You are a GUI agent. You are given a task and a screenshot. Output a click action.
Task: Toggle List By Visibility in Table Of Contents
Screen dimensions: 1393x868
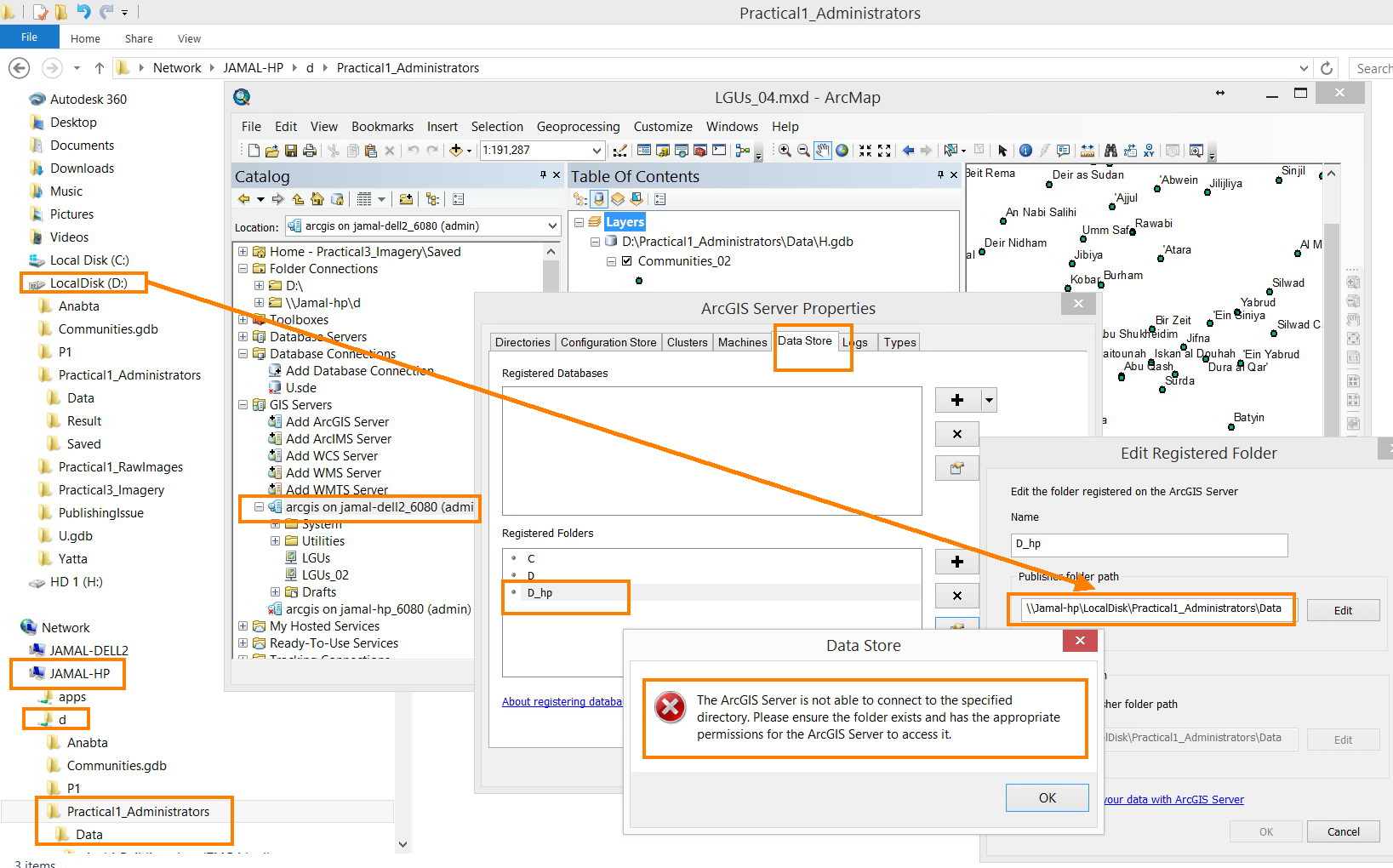[x=618, y=199]
